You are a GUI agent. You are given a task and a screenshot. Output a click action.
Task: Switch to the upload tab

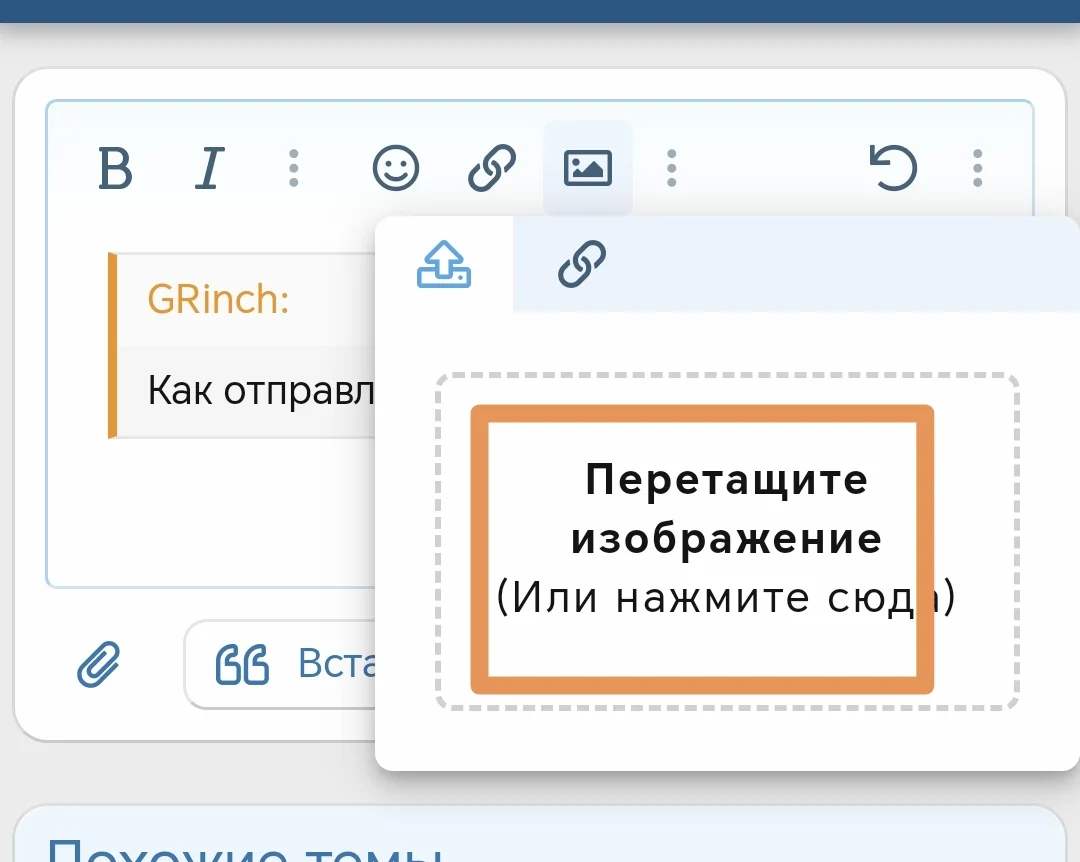[x=444, y=264]
